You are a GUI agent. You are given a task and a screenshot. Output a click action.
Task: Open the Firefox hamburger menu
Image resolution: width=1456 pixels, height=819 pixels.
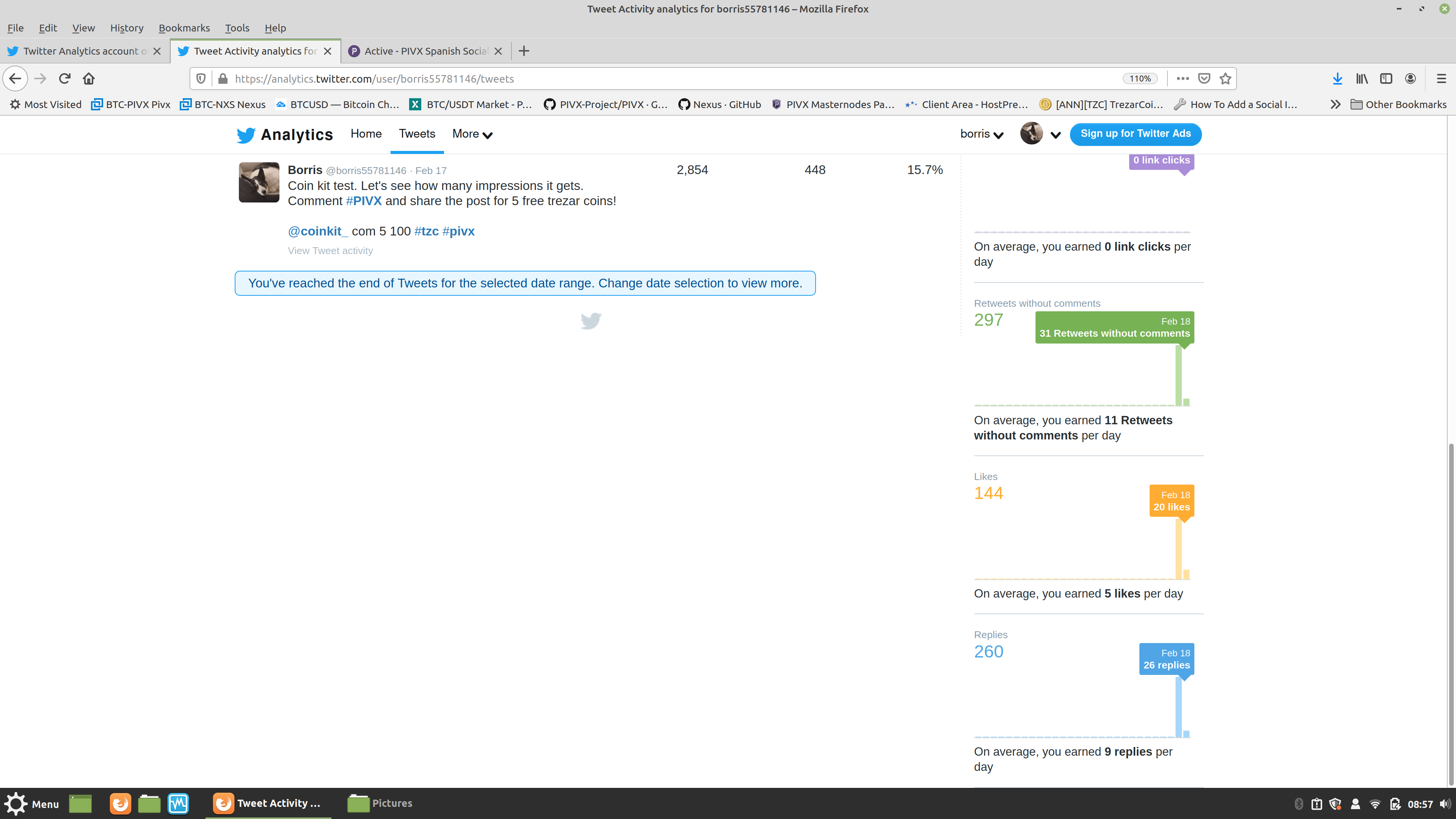1441,78
